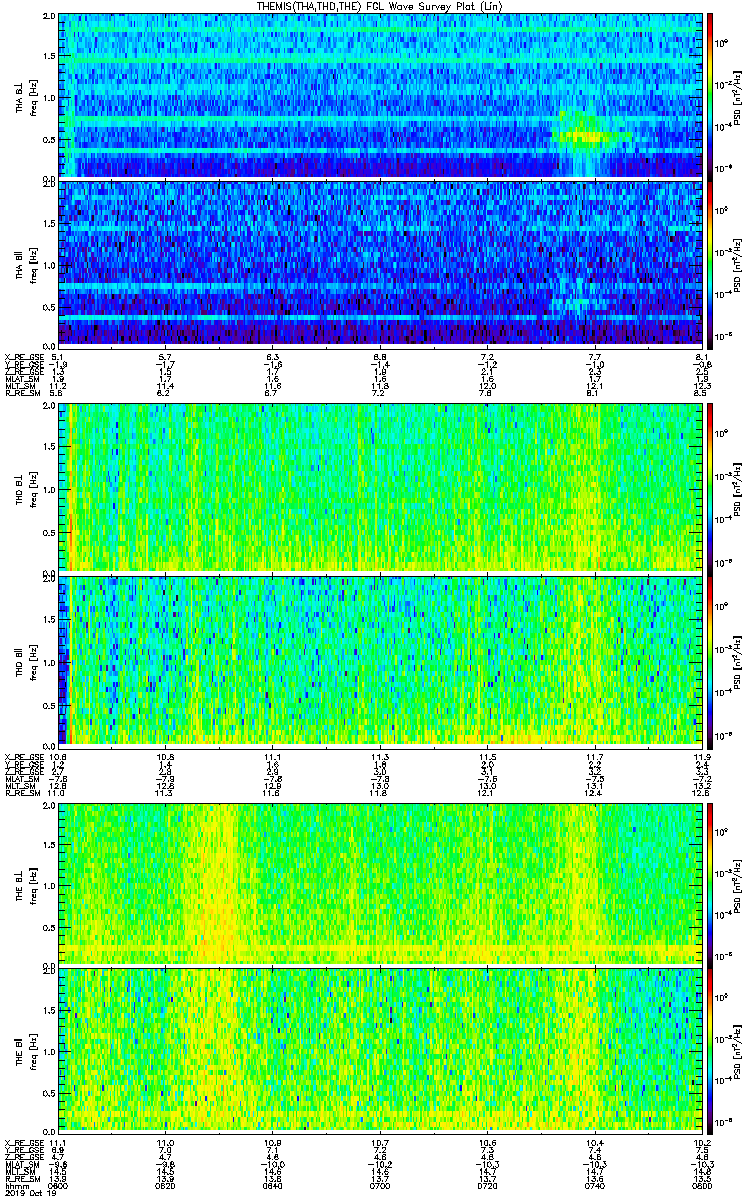This screenshot has width=750, height=1200.
Task: Click the 'PSD [nT²/Hz]' label of THE B∥ color bar
Action: 737,1050
